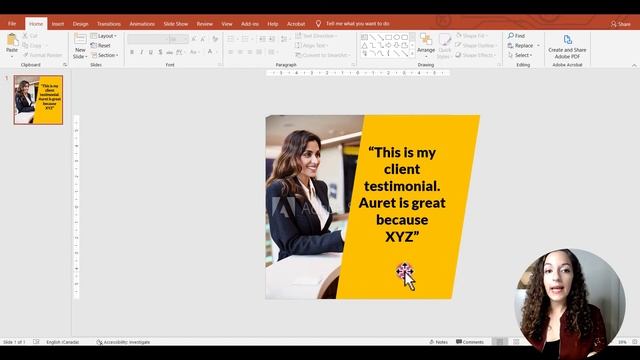The image size is (640, 360).
Task: Open Quick Styles gallery
Action: click(x=444, y=46)
